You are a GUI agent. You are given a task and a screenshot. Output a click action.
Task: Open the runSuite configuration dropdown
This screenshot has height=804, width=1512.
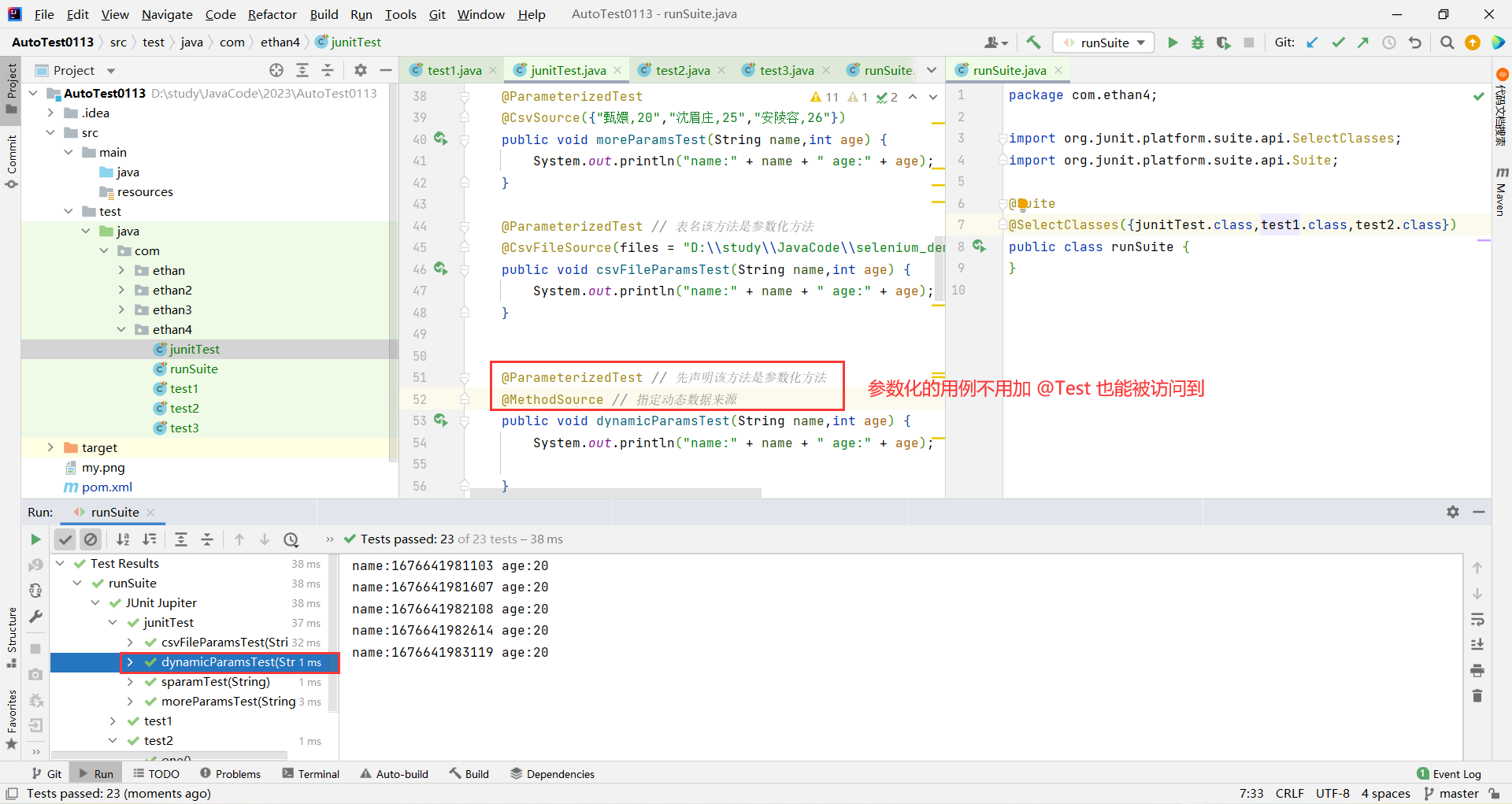pyautogui.click(x=1104, y=43)
